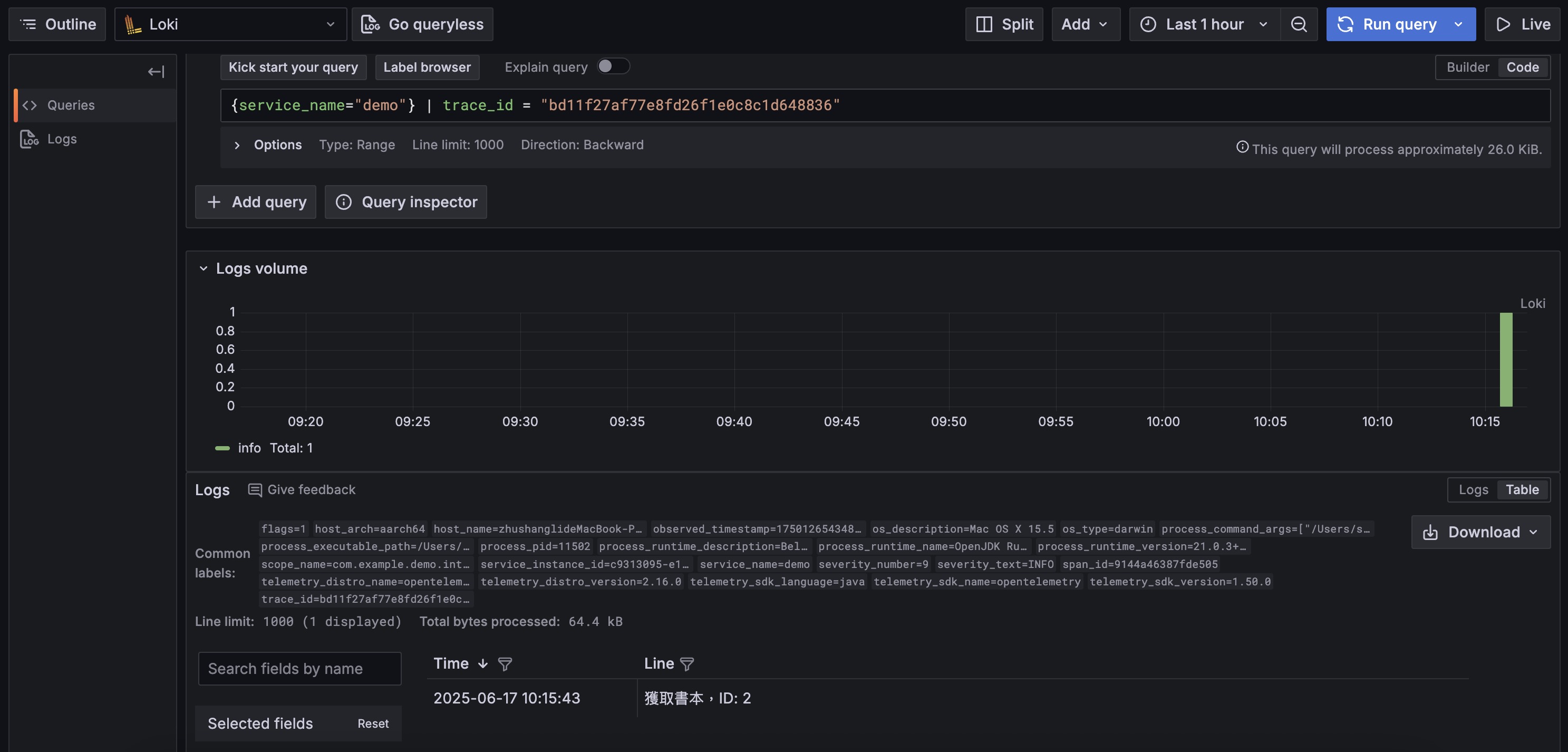The image size is (1568, 752).
Task: Open the Loki data source dropdown
Action: click(230, 24)
